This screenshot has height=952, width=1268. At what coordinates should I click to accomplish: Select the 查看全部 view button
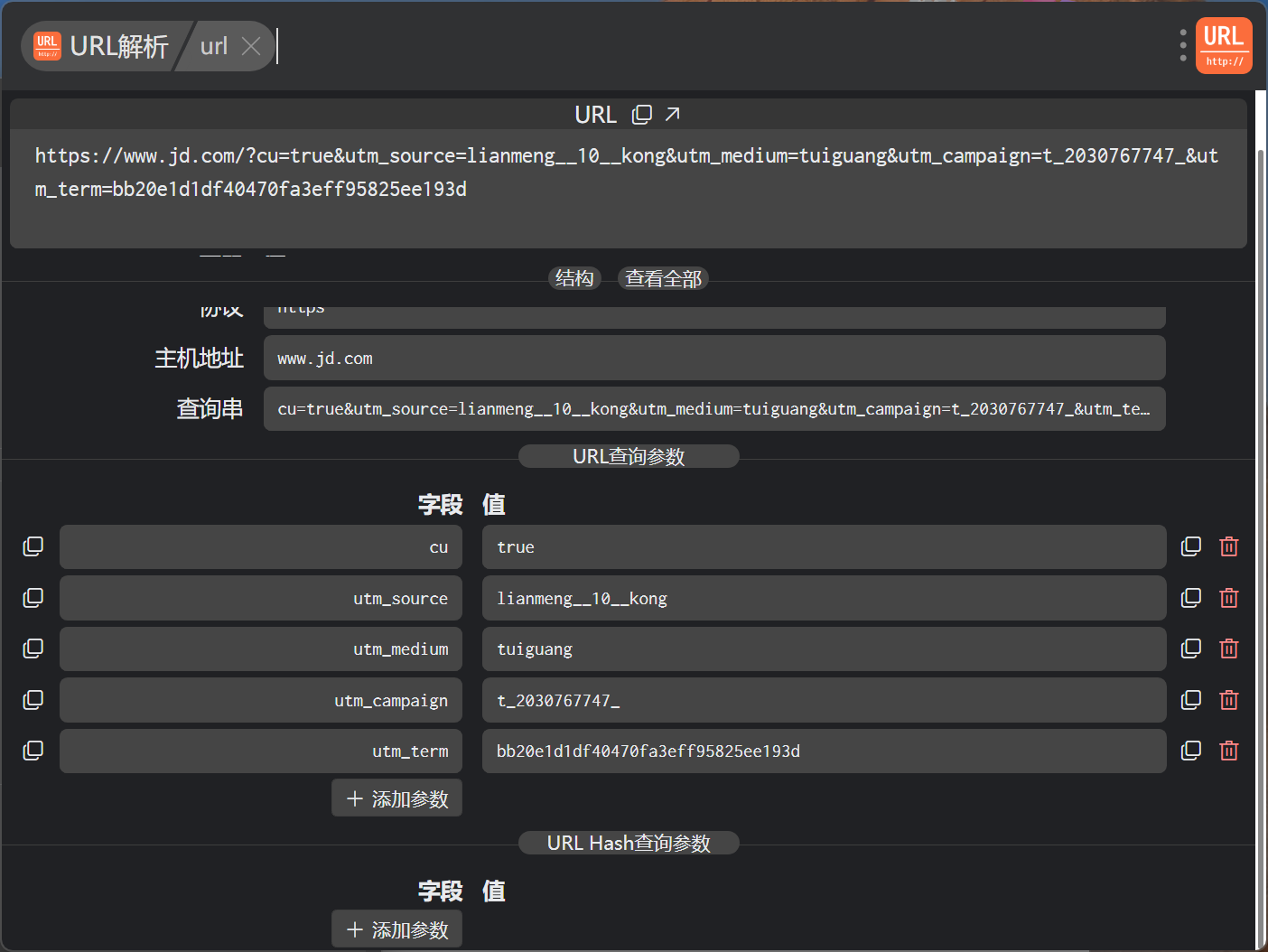click(x=663, y=278)
